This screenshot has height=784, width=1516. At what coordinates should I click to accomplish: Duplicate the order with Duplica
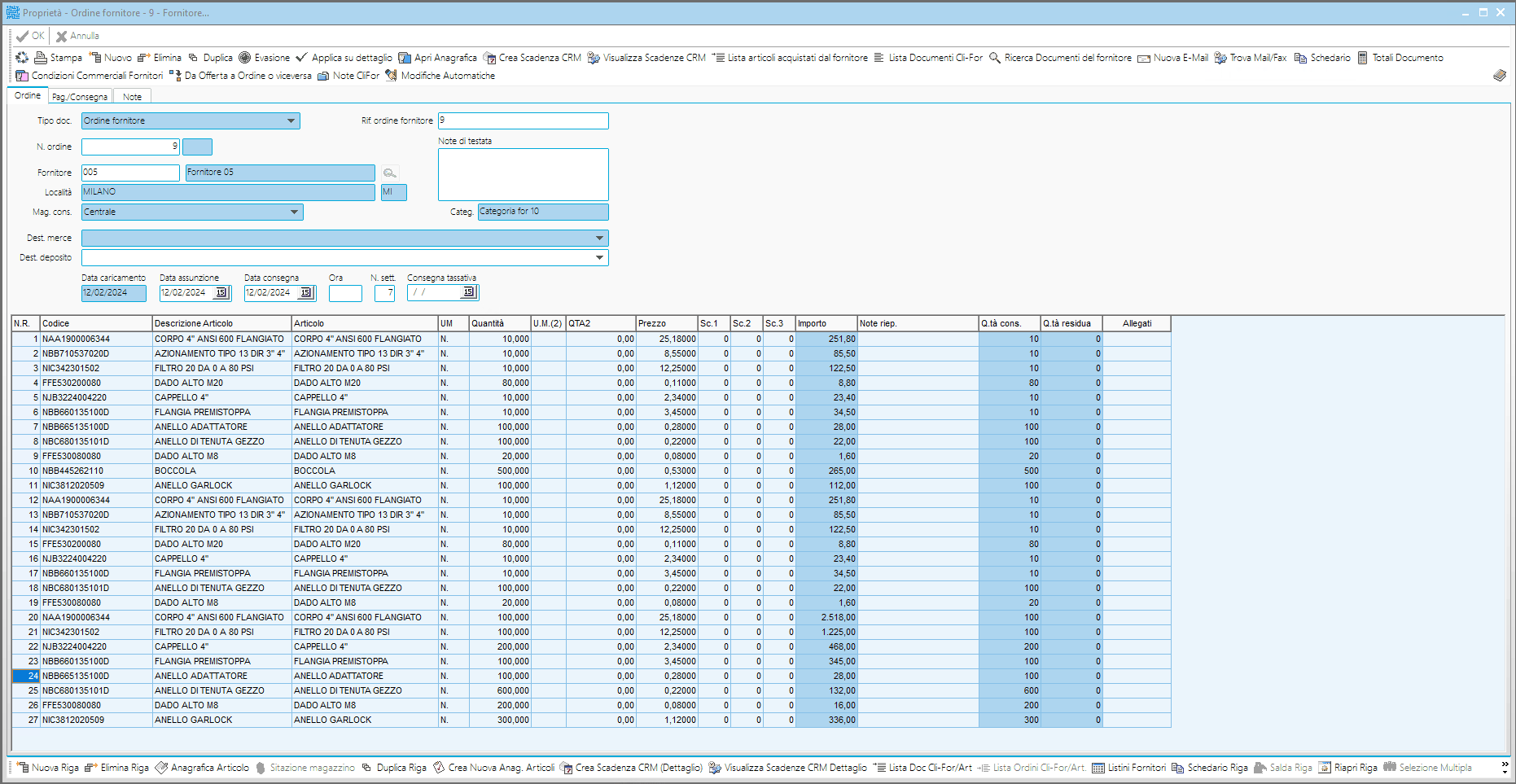coord(210,58)
